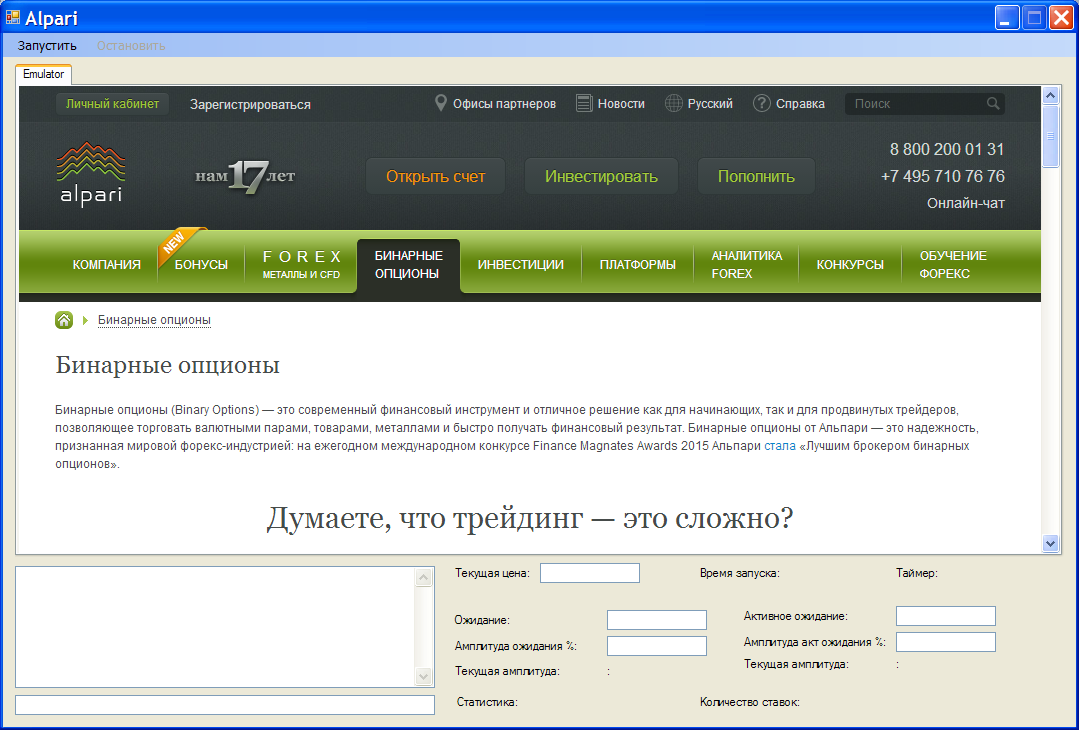Click the breadcrumb home icon
Screen dimensions: 1079x730
[64, 320]
